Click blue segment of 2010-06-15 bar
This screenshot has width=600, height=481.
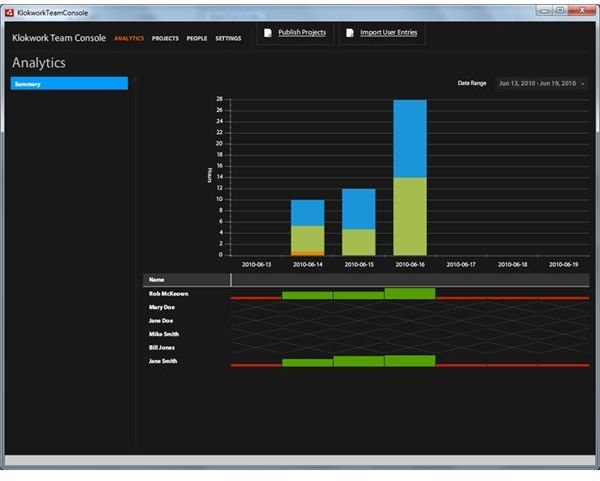coord(359,209)
